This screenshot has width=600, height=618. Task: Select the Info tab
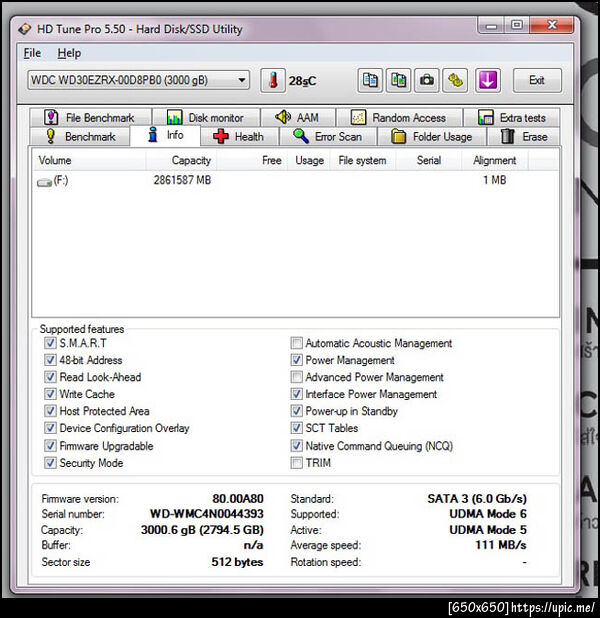(165, 135)
